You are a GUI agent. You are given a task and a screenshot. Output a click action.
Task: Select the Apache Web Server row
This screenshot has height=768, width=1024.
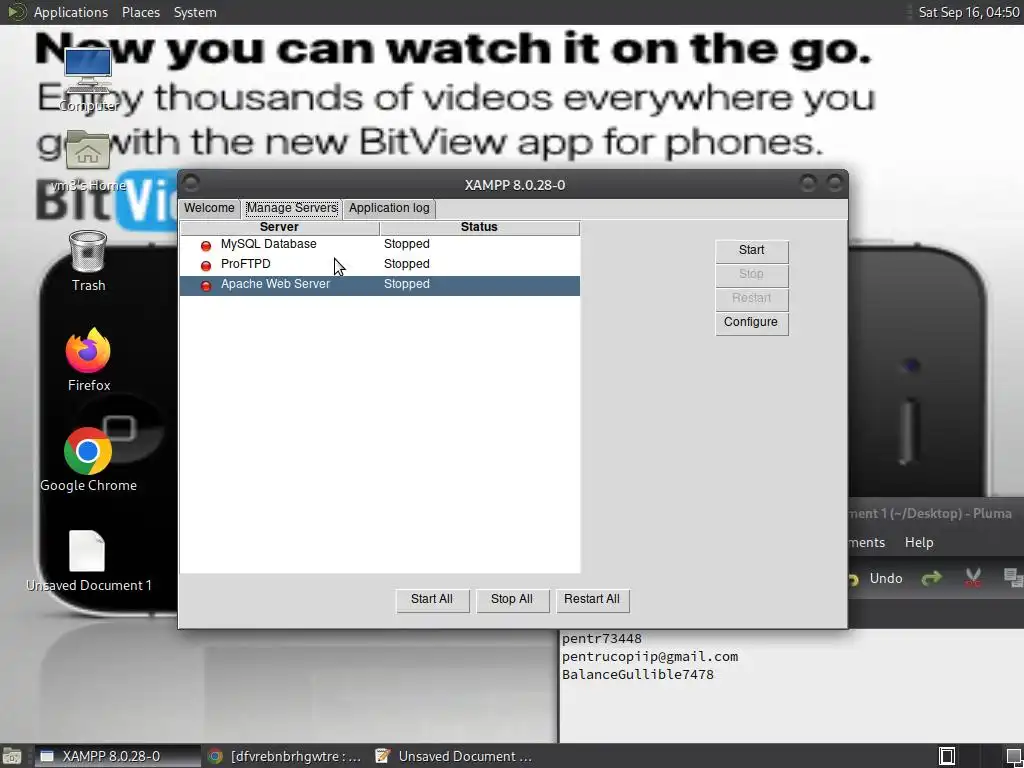click(379, 285)
